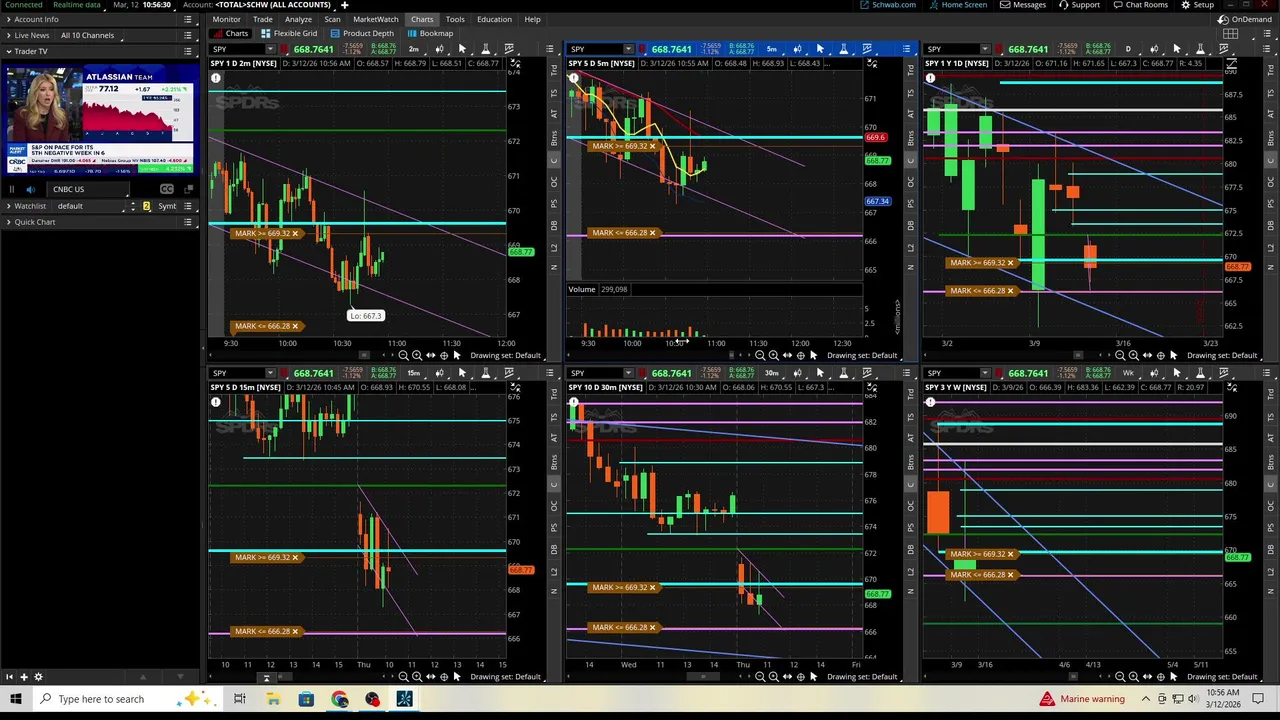The image size is (1280, 720).
Task: Select pointer tool on the daily chart
Action: coord(1176,49)
